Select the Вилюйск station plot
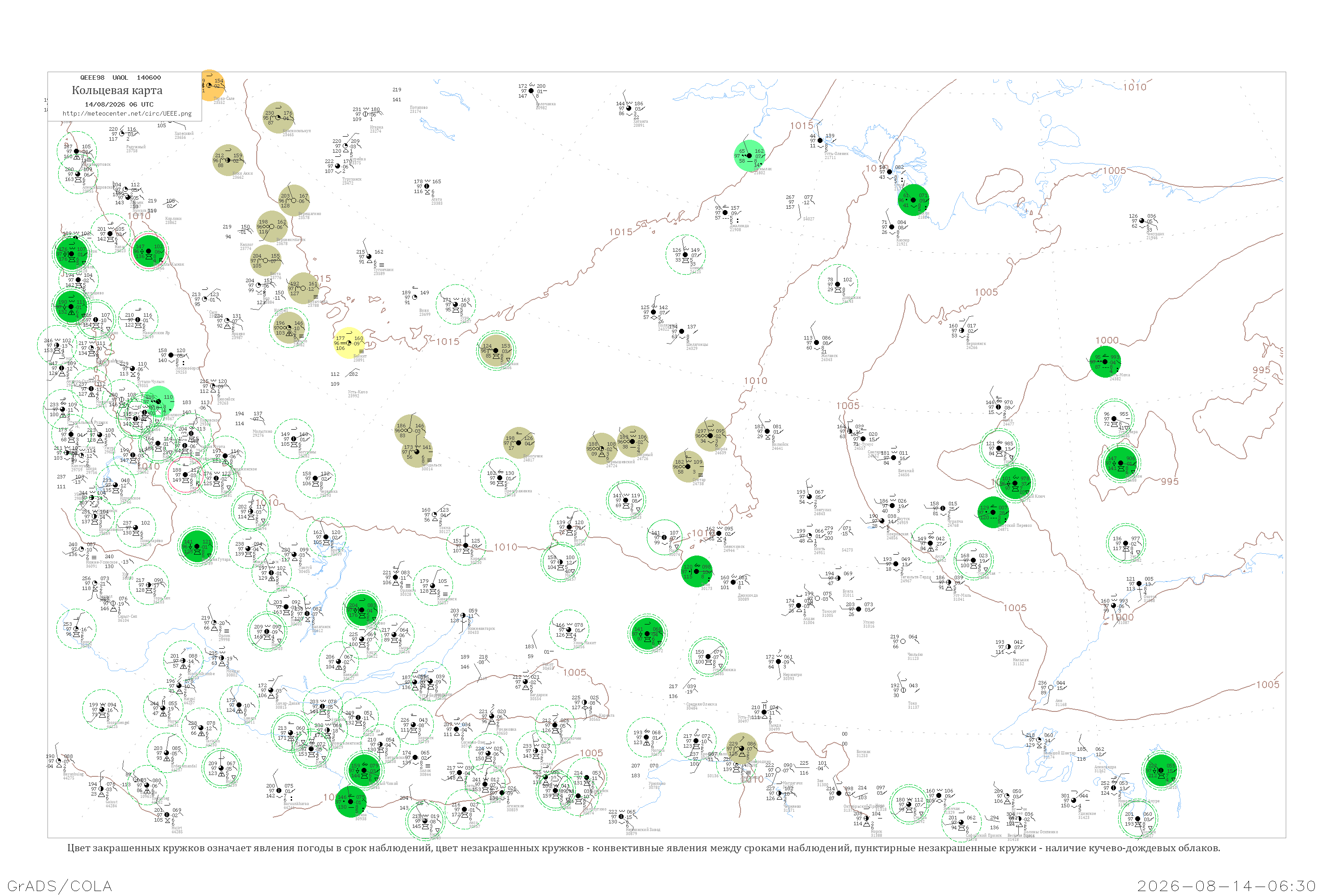This screenshot has height=896, width=1344. click(x=767, y=431)
